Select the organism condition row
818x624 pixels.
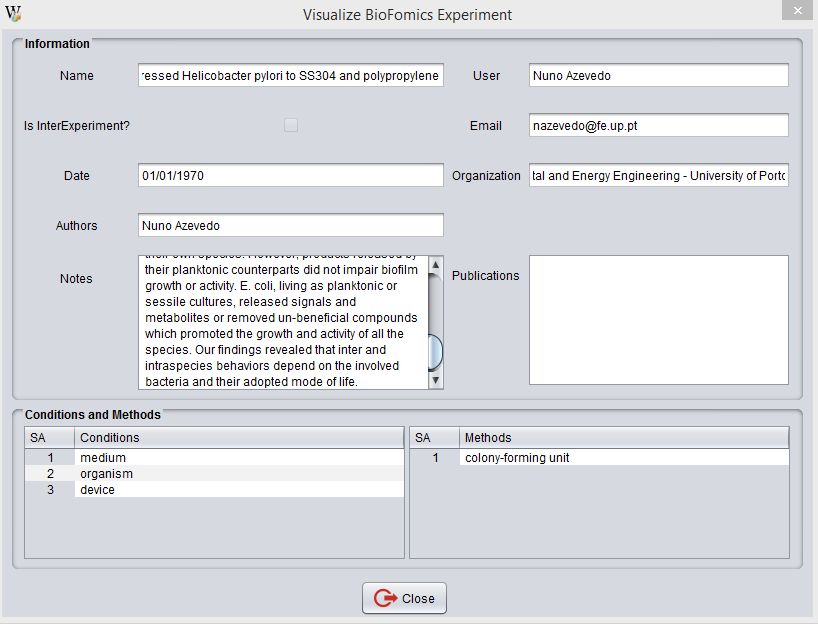[214, 474]
